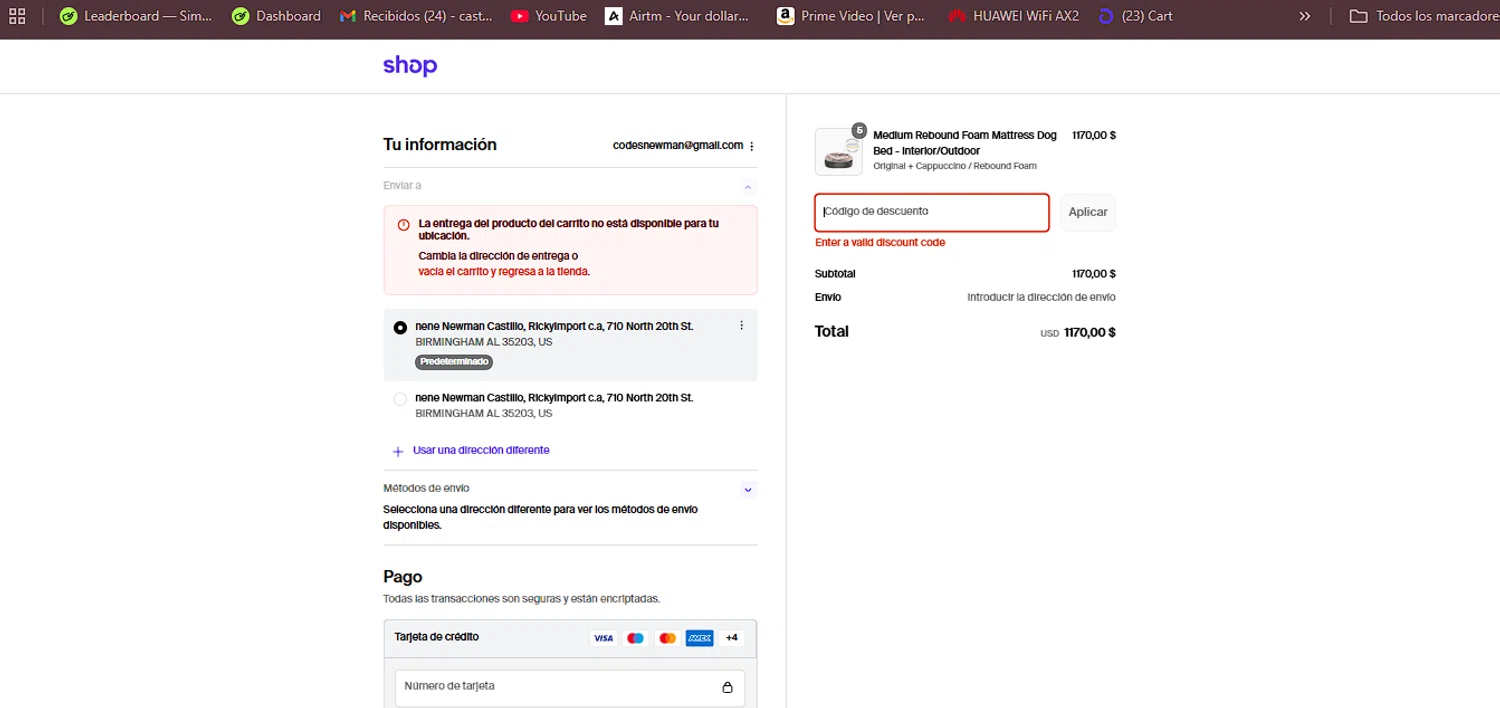The width and height of the screenshot is (1500, 708).
Task: Select the default Birmingham address radio
Action: [400, 327]
